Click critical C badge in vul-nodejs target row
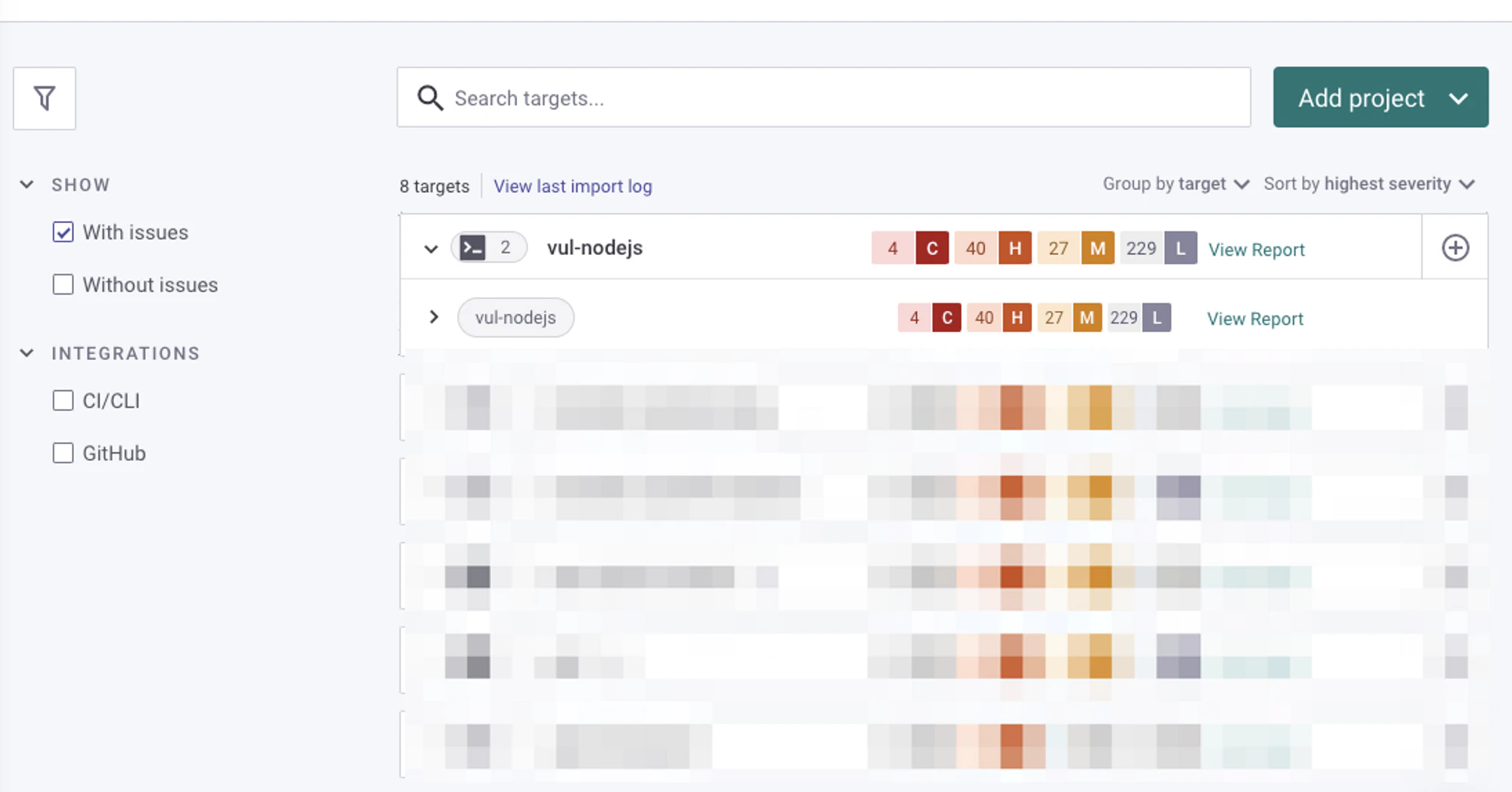 point(932,248)
